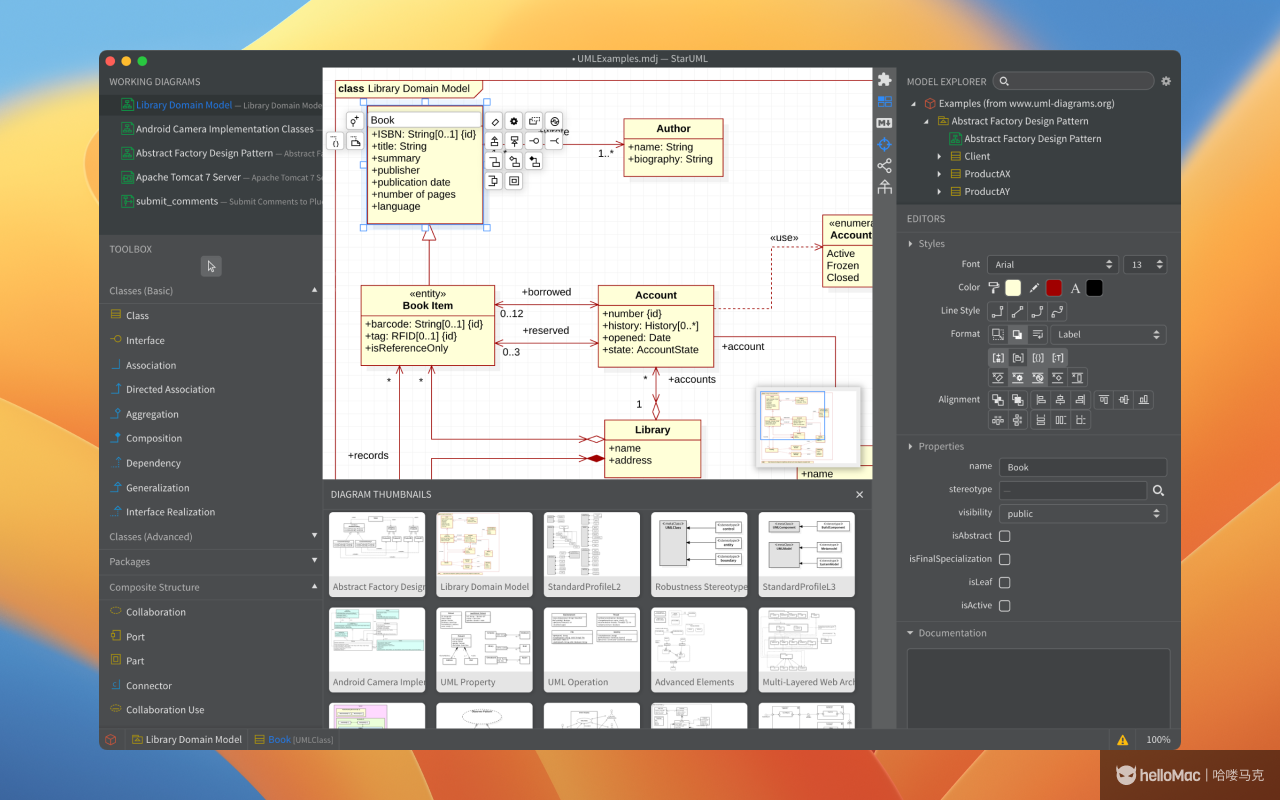Click the pencil line color icon
The width and height of the screenshot is (1280, 800).
1034,288
